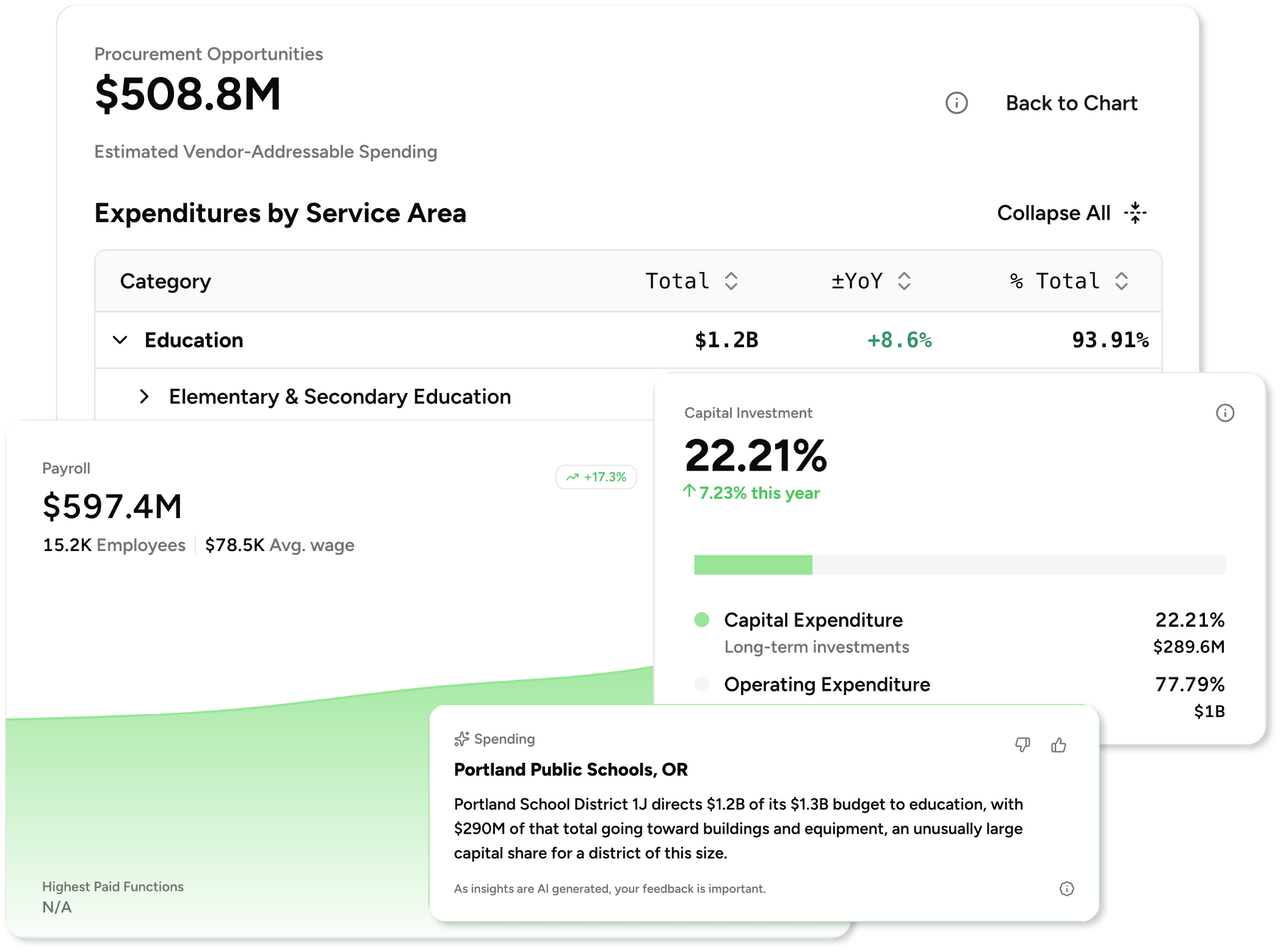Click the green up arrow icon

689,491
